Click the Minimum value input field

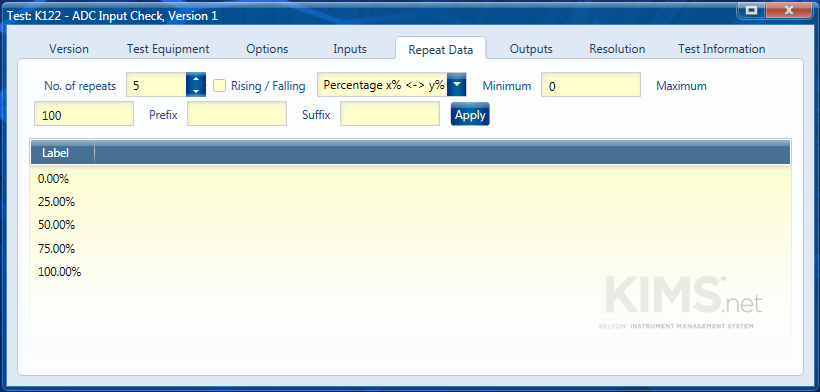(591, 85)
